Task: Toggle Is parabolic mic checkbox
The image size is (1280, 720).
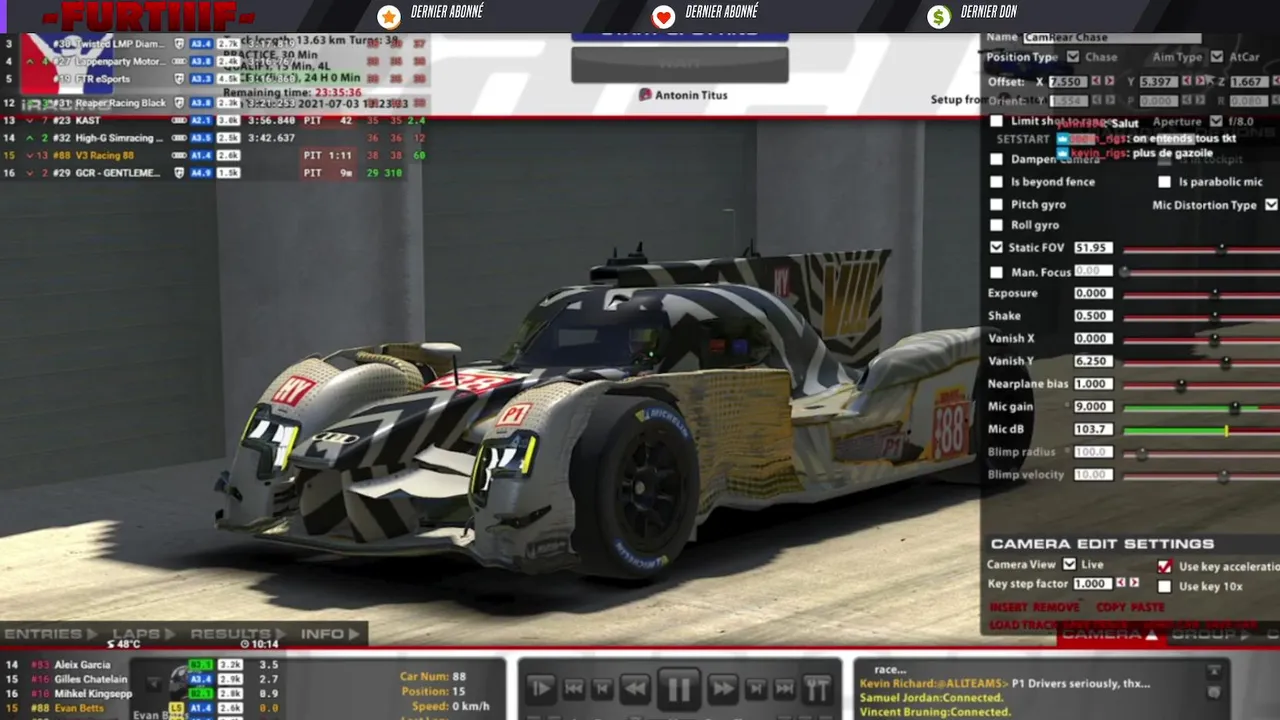Action: (1164, 182)
